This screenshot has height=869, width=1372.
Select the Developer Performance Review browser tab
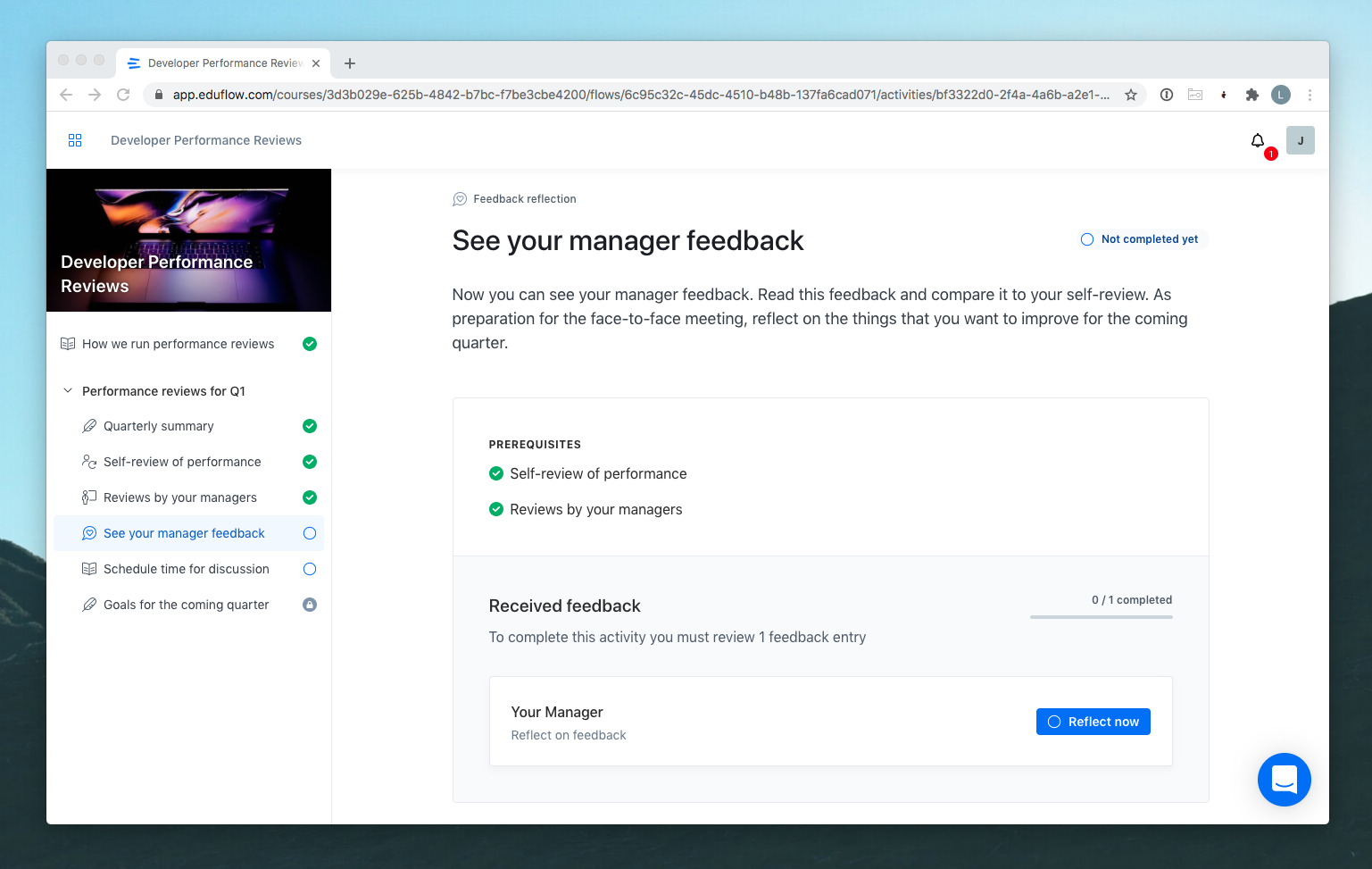223,63
